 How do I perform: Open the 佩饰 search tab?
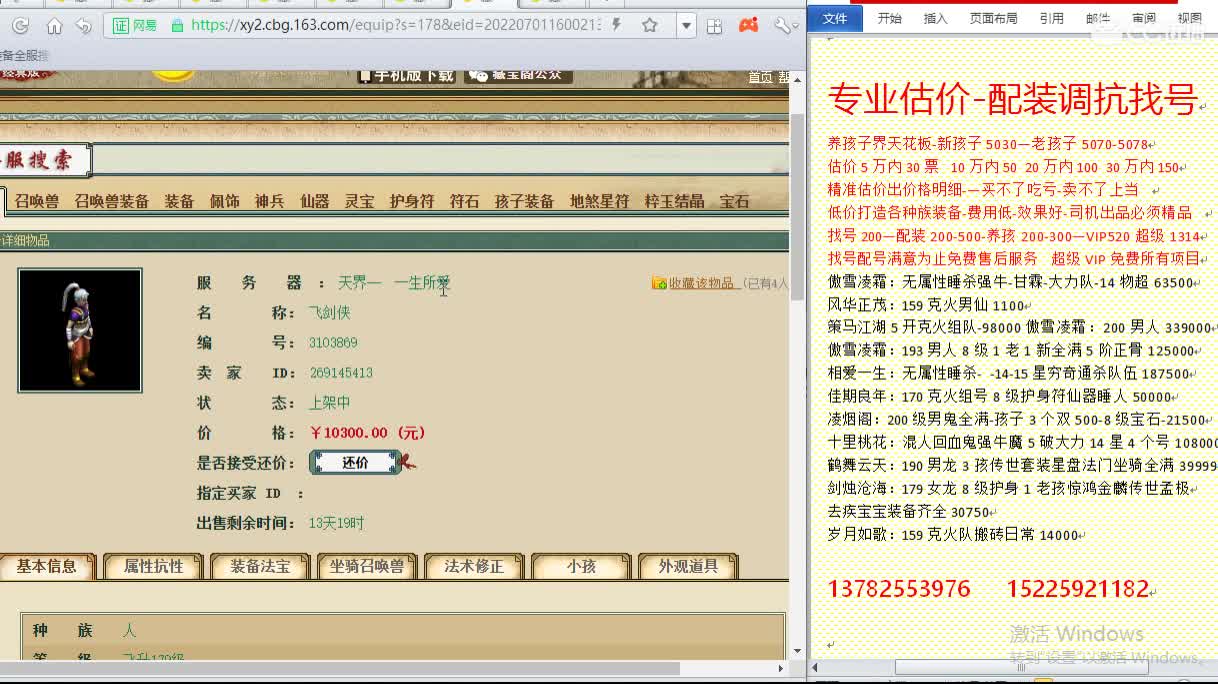[x=224, y=201]
